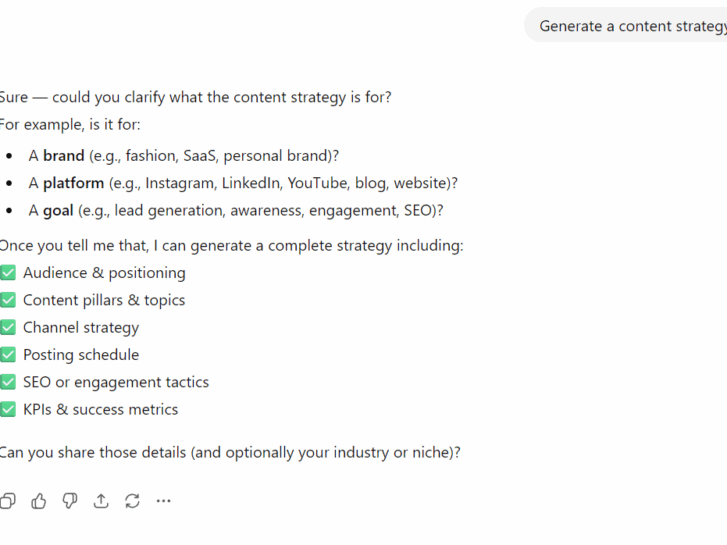Image resolution: width=727 pixels, height=545 pixels.
Task: Click the bold word 'platform' in the list
Action: (x=73, y=183)
